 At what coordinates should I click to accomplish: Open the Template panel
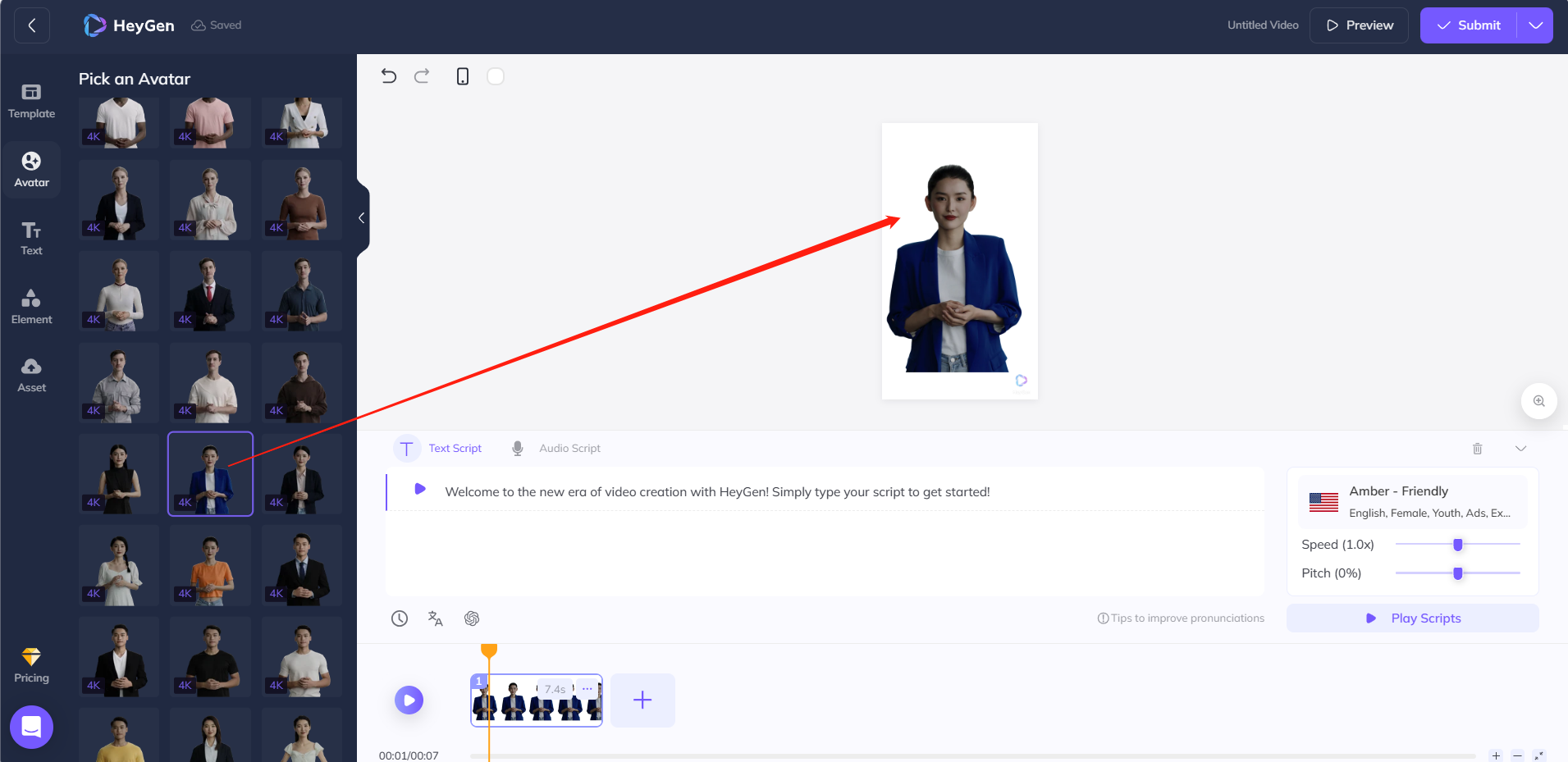tap(31, 101)
